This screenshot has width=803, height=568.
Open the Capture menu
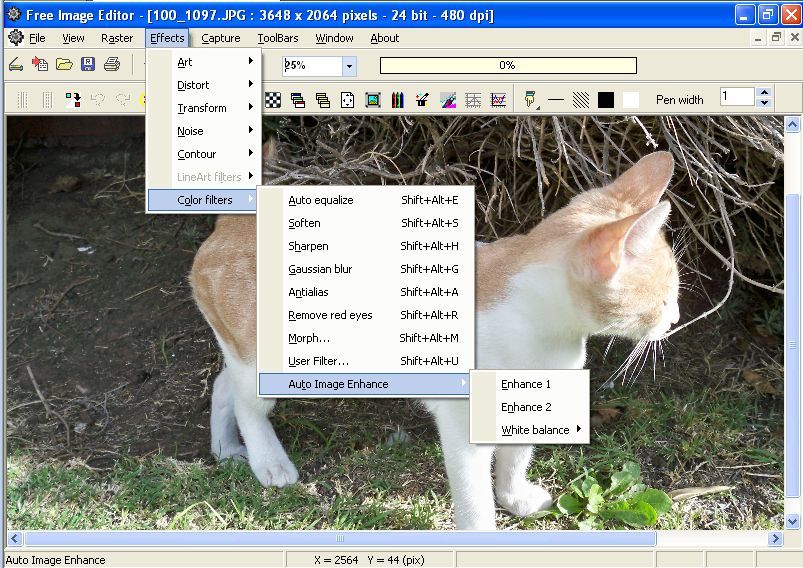pos(221,38)
